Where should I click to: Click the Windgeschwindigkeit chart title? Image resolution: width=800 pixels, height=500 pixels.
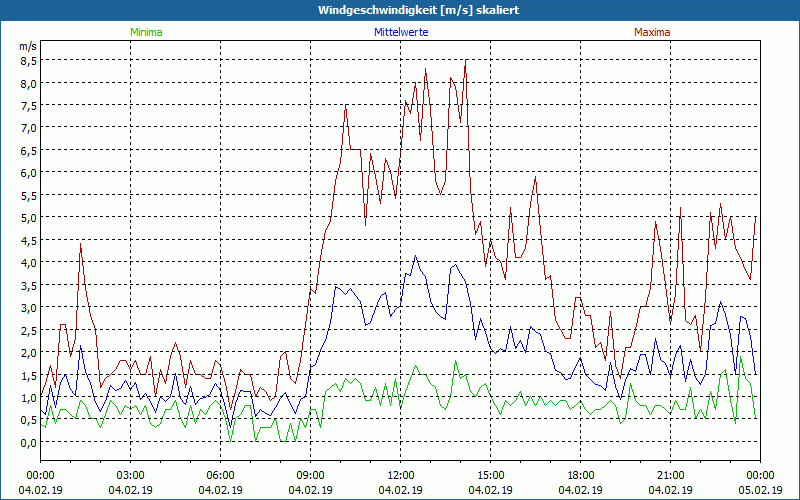[418, 10]
